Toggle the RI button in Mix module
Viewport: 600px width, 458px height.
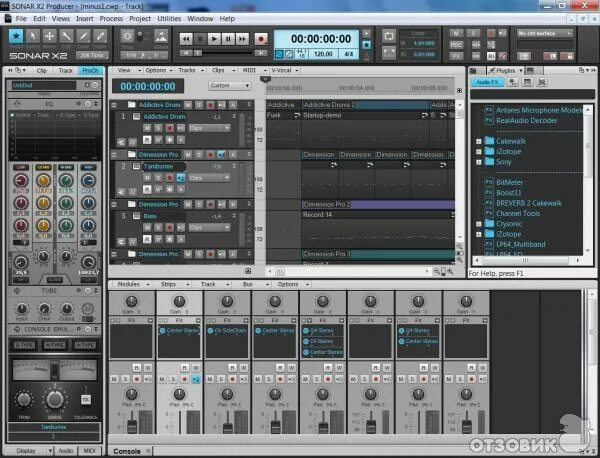[x=491, y=56]
